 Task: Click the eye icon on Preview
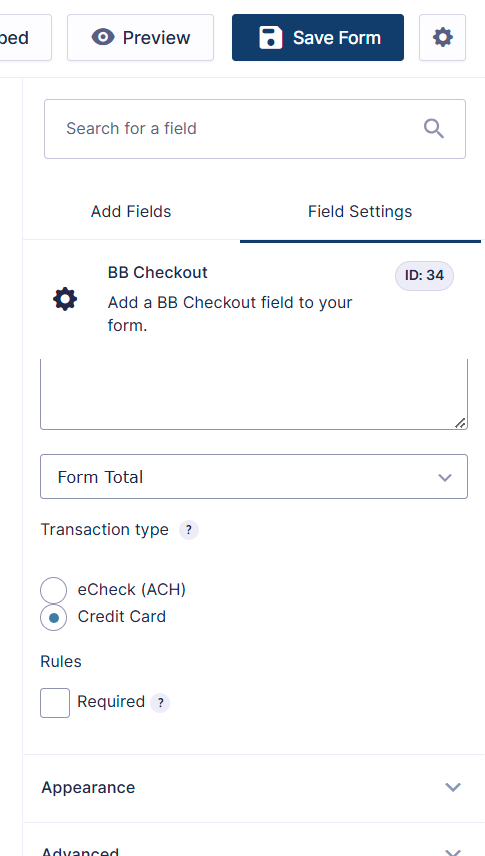click(103, 37)
